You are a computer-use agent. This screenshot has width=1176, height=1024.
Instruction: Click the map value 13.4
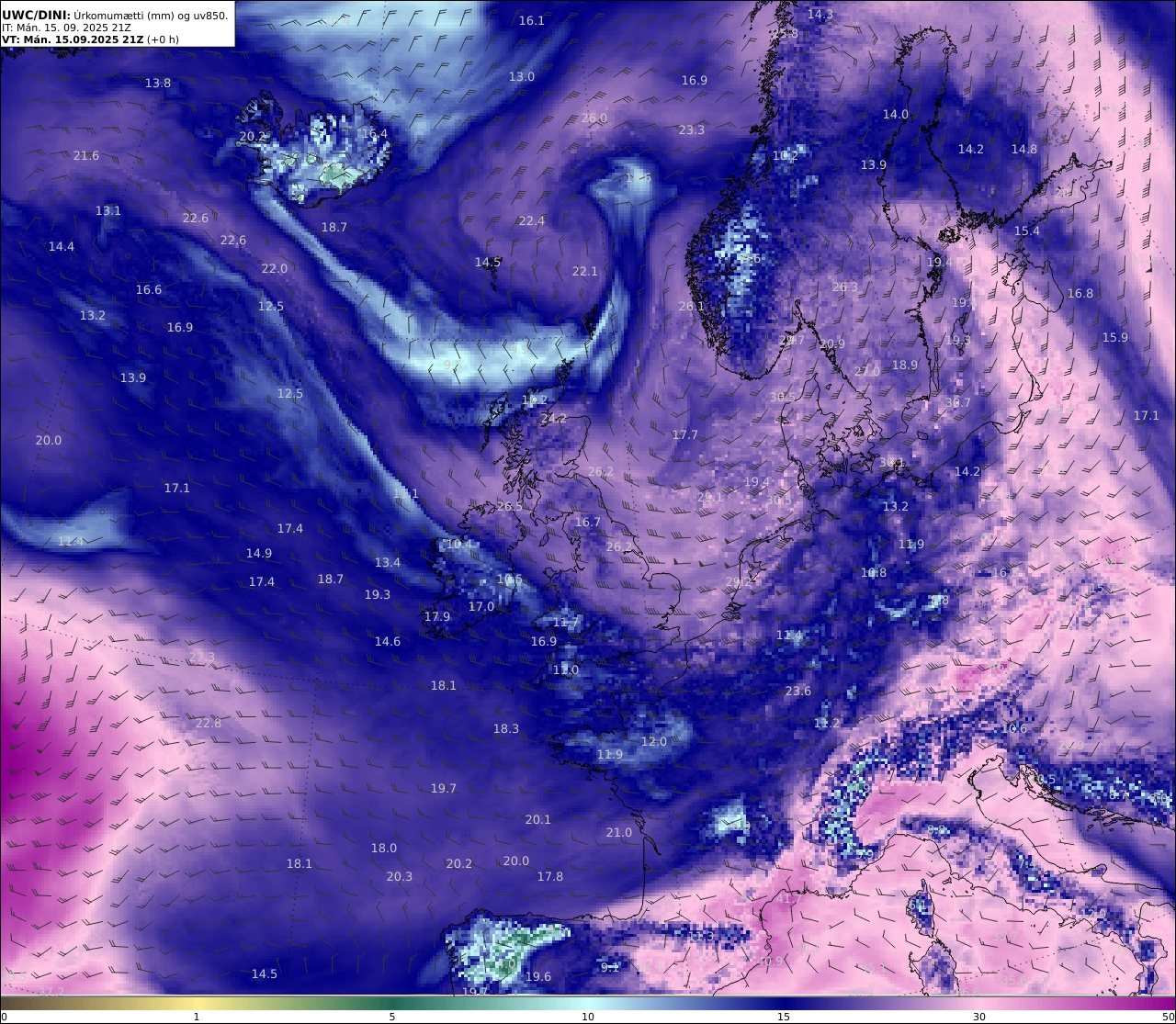pyautogui.click(x=388, y=562)
